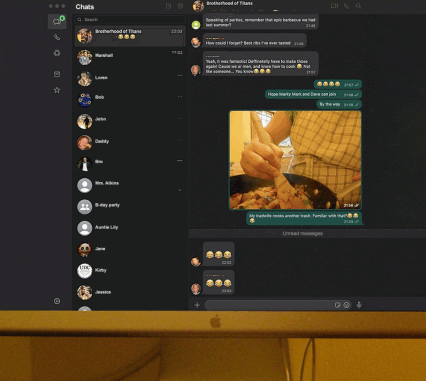Click the attach plus button
The width and height of the screenshot is (426, 381).
pyautogui.click(x=197, y=305)
